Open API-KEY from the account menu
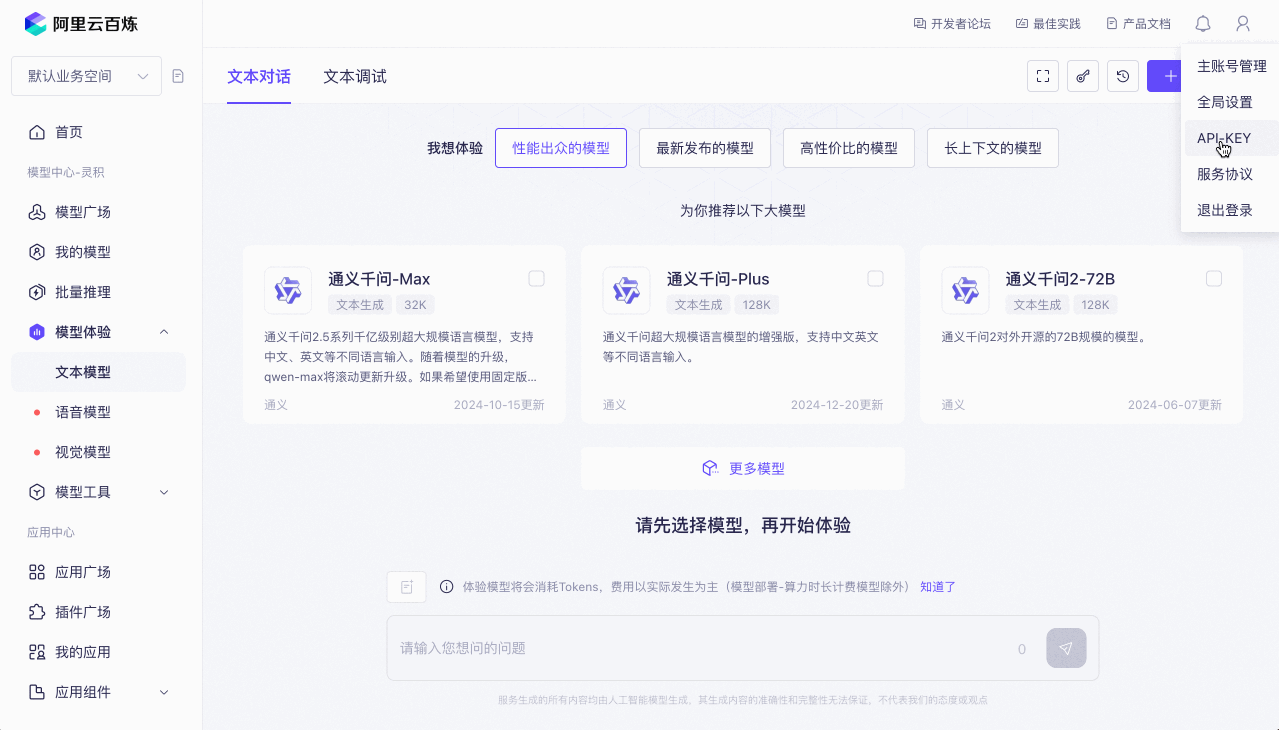The height and width of the screenshot is (730, 1279). (1231, 138)
